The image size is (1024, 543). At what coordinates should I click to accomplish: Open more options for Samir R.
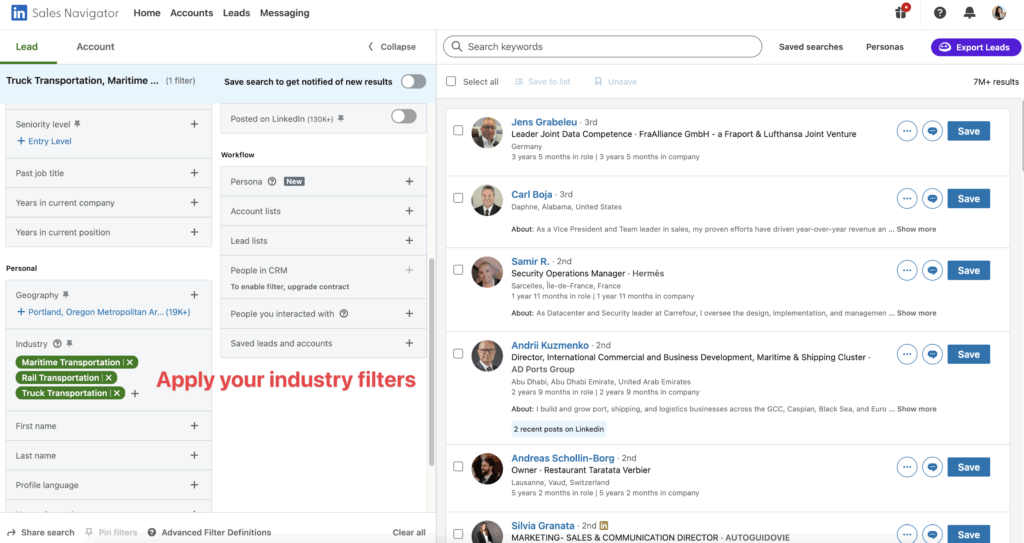click(906, 271)
